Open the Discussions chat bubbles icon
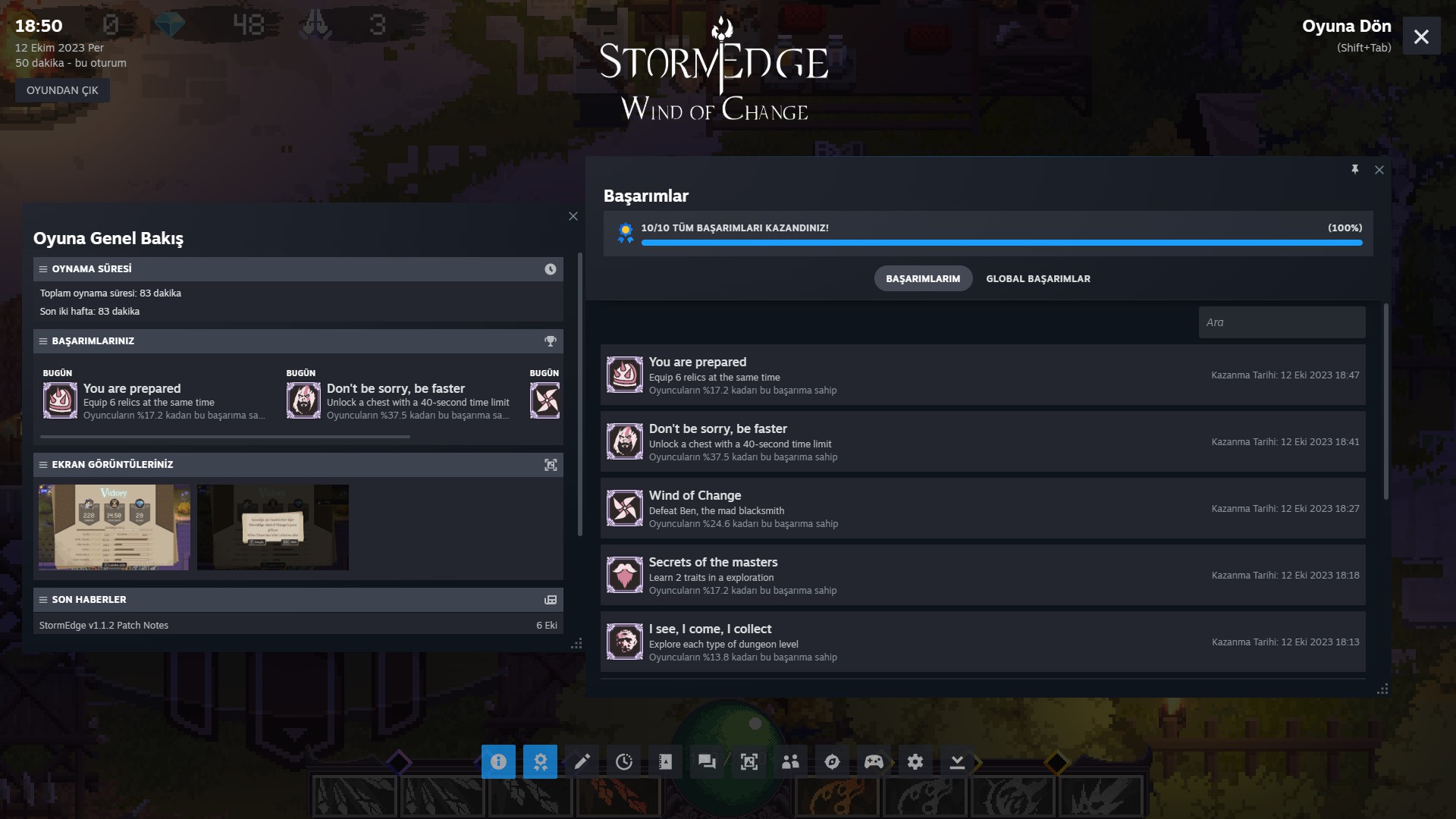The height and width of the screenshot is (819, 1456). coord(707,762)
